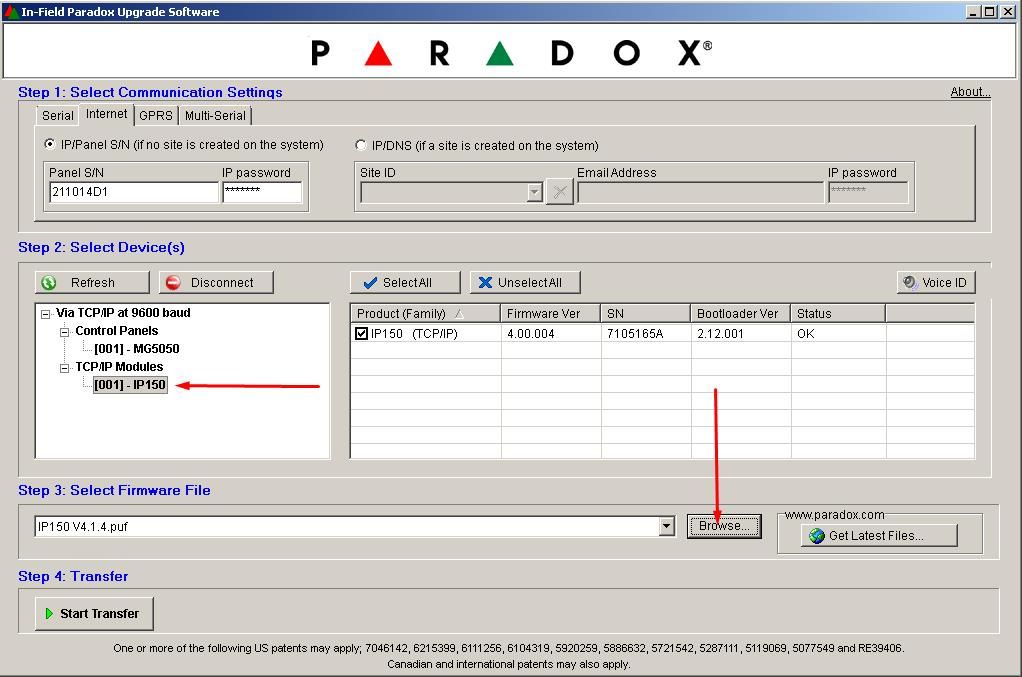Collapse the TCP/IP Modules tree node
This screenshot has height=677, width=1022.
point(65,368)
